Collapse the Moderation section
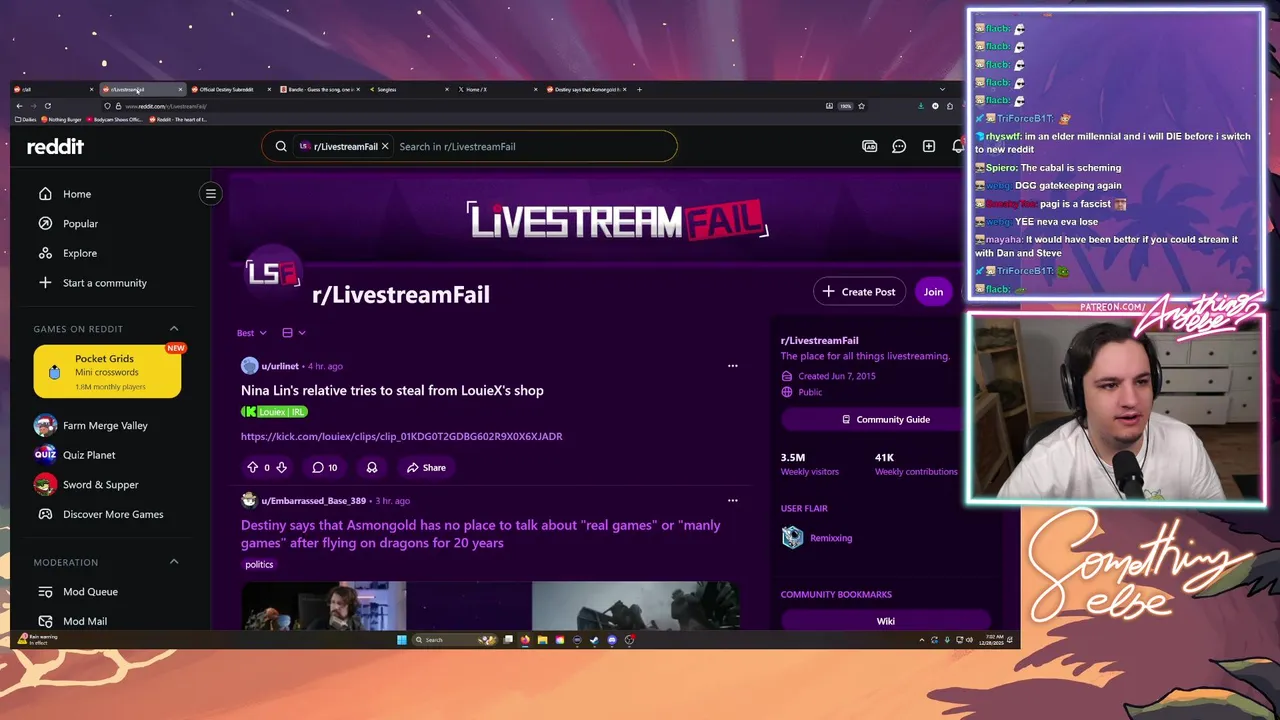The height and width of the screenshot is (720, 1280). tap(174, 562)
